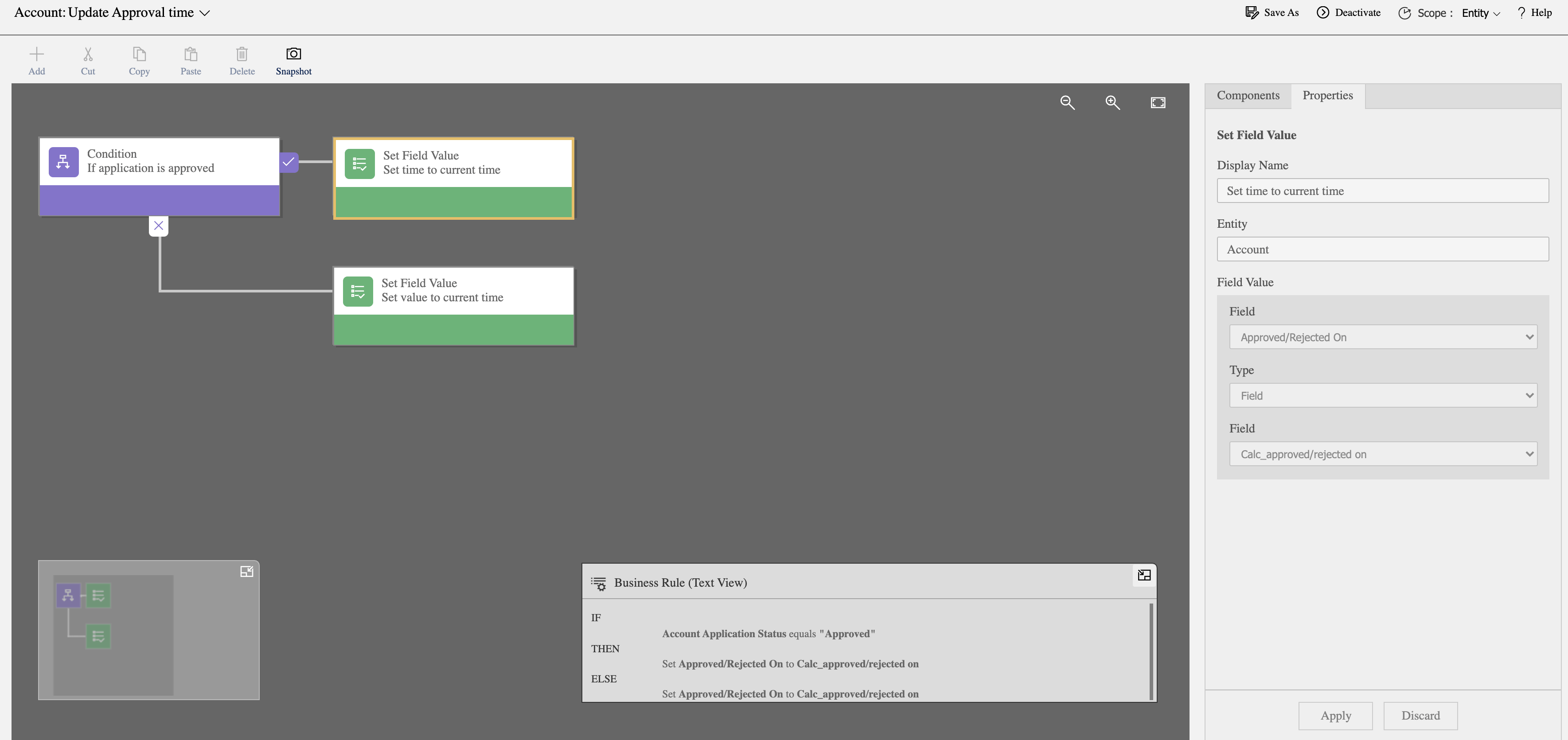The width and height of the screenshot is (1568, 740).
Task: Click fit to screen canvas icon
Action: click(1158, 102)
